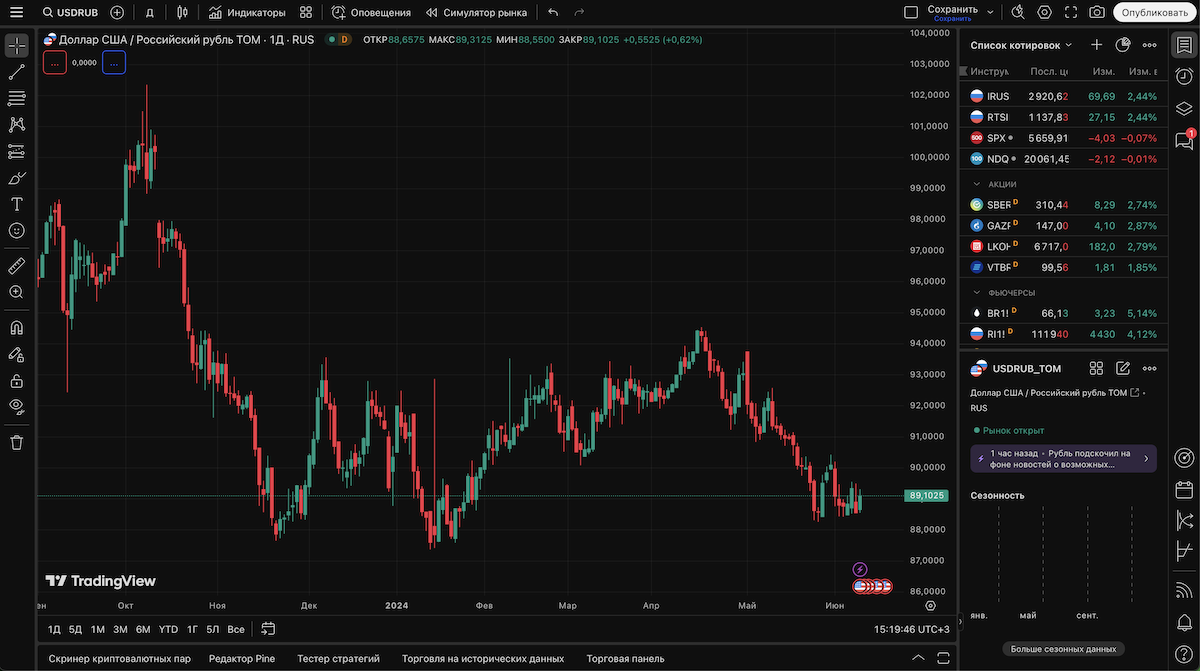Collapse the ФЬЮЧЕРСЫ watchlist section

[977, 293]
